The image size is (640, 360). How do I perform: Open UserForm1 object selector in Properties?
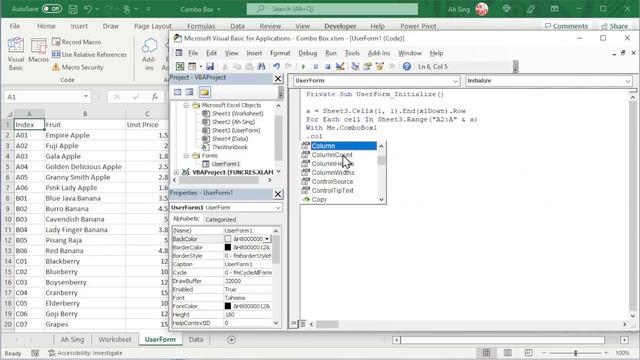[x=278, y=208]
